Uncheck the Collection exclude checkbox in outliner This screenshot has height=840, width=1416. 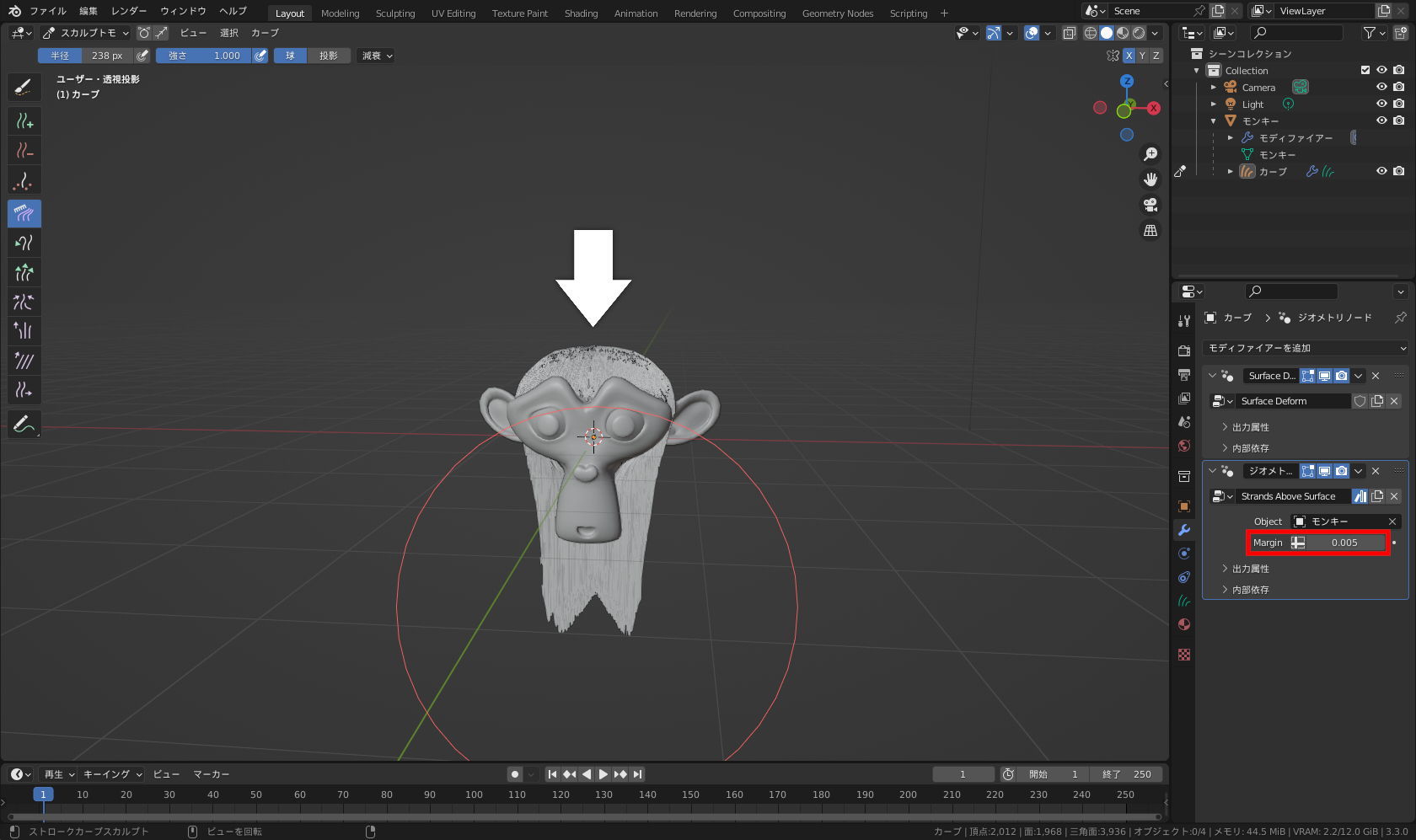click(1365, 71)
